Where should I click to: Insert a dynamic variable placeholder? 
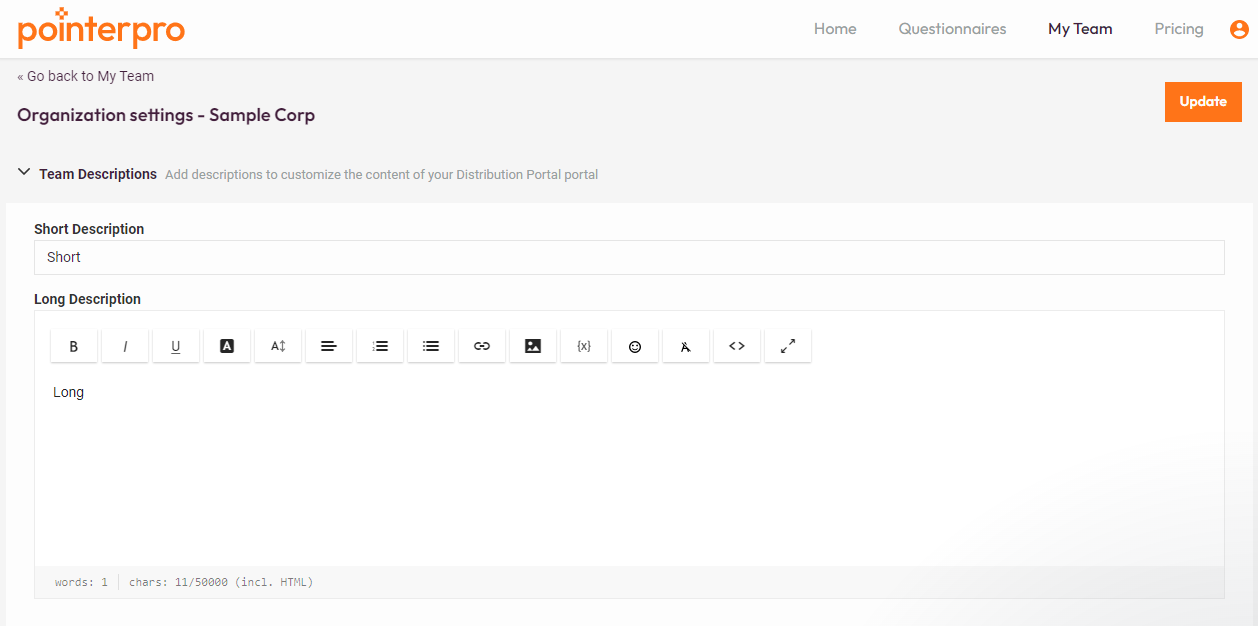583,345
